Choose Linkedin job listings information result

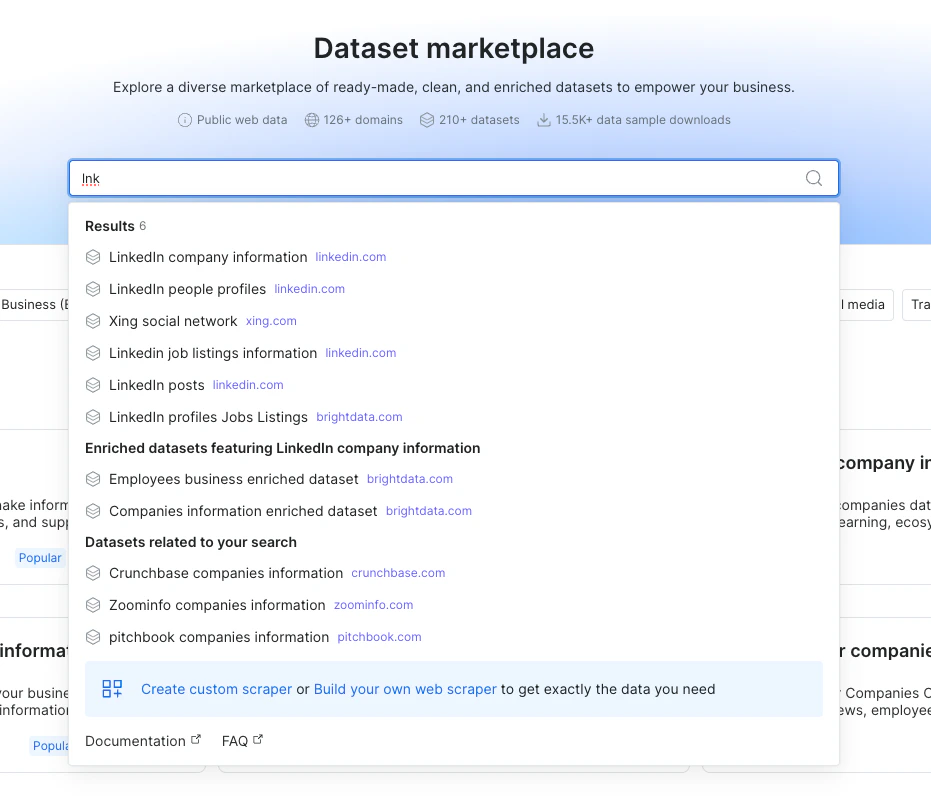point(212,353)
